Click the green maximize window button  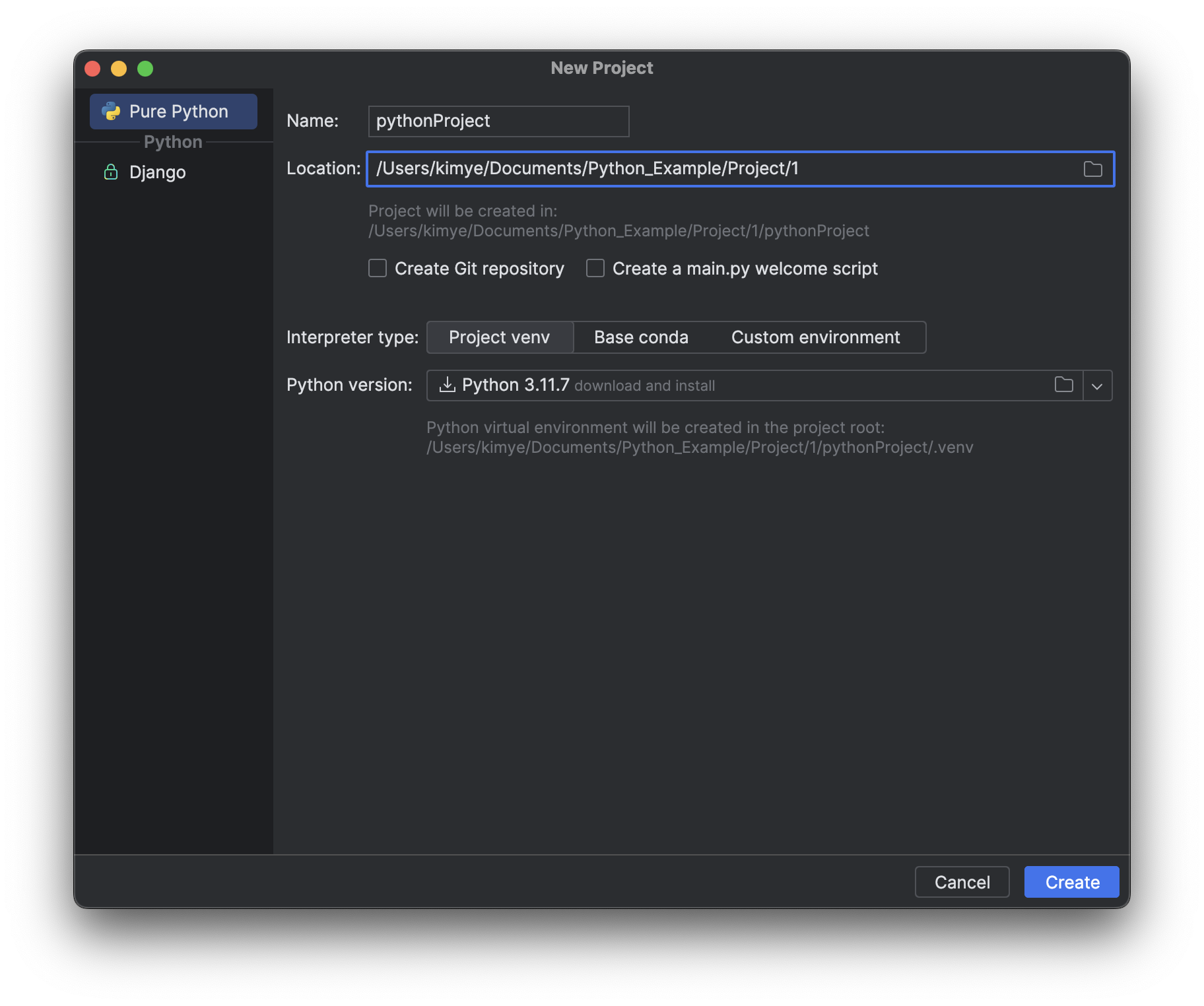coord(145,69)
